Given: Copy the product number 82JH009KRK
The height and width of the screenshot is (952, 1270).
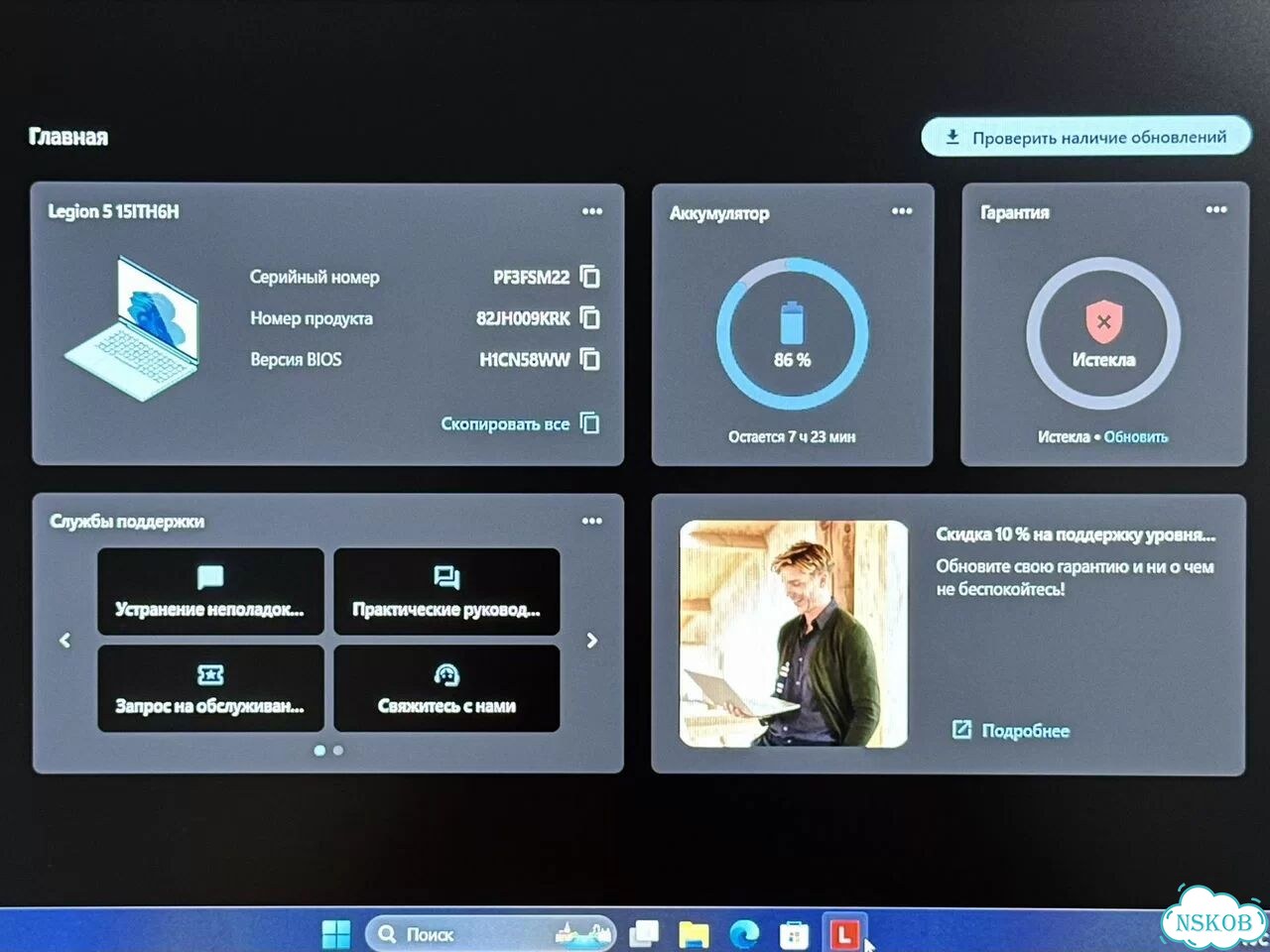Looking at the screenshot, I should coord(589,317).
